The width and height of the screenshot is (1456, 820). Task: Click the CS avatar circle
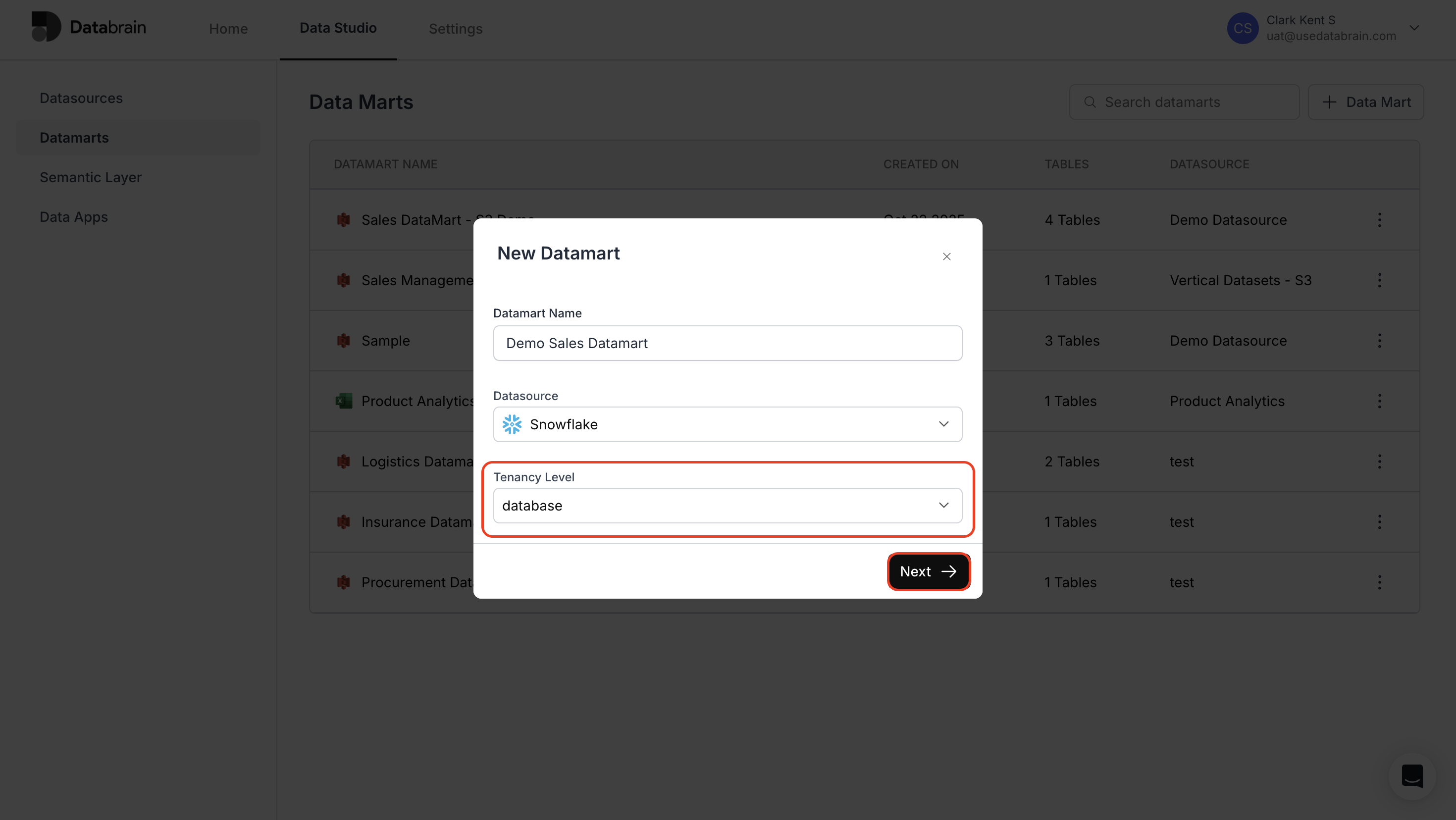[x=1243, y=28]
